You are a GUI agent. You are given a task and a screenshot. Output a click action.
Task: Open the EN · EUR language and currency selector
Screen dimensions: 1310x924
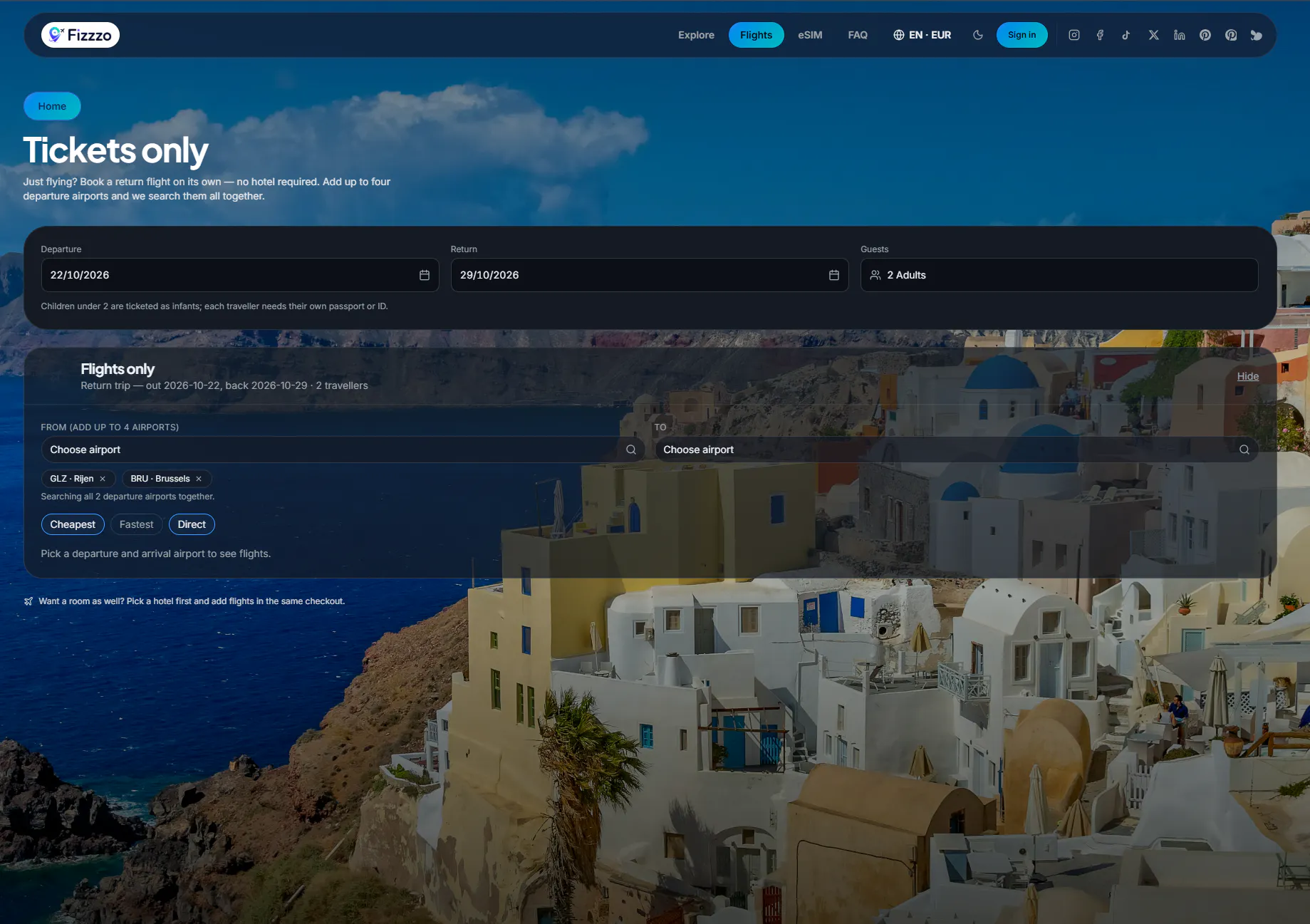922,35
